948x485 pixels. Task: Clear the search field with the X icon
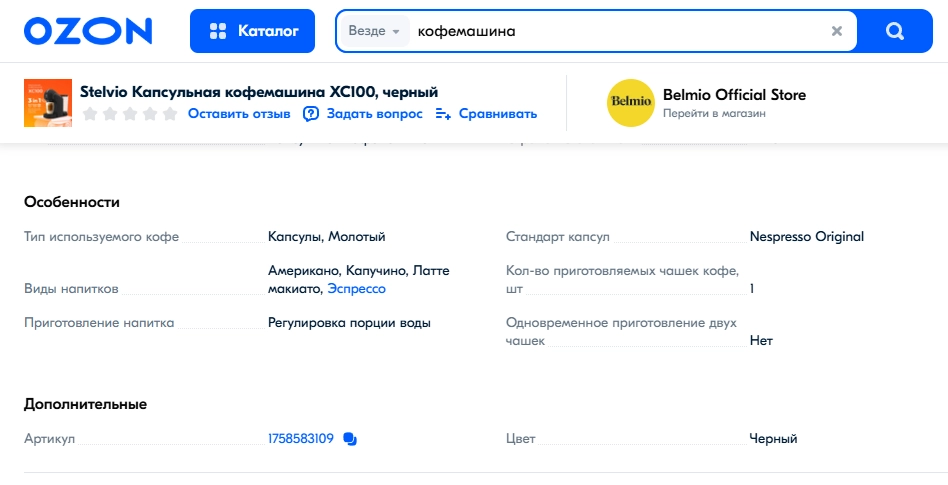click(x=837, y=31)
